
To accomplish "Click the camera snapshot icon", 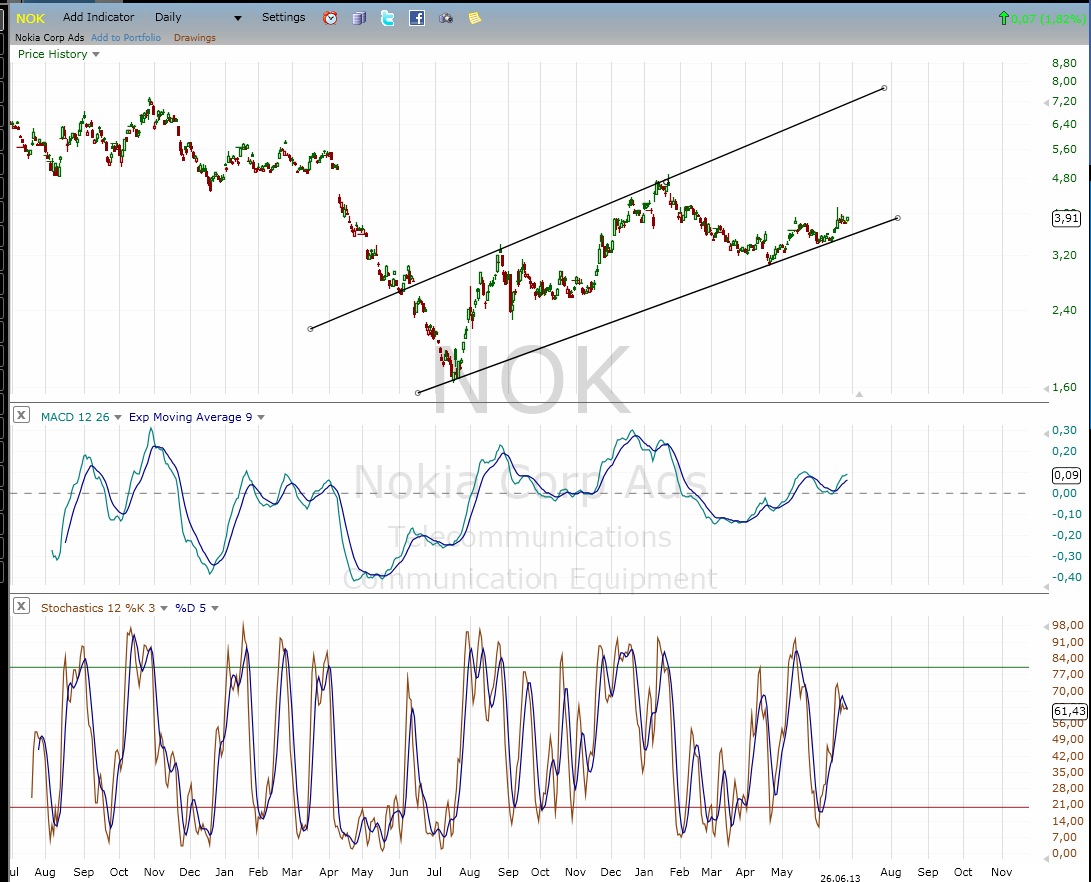I will click(446, 18).
